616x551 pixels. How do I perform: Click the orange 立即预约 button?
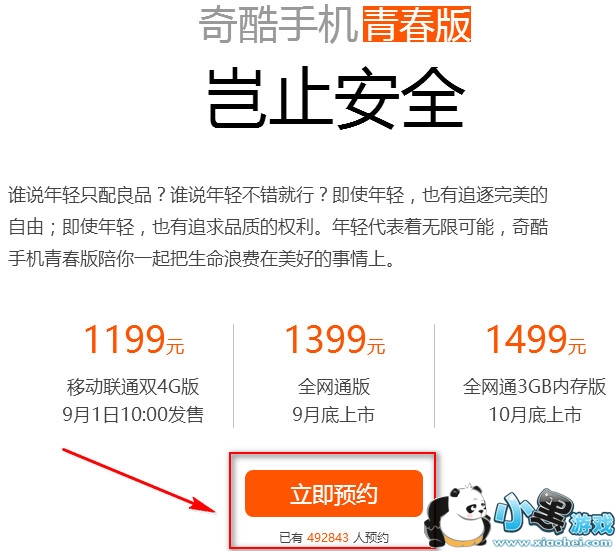tap(334, 494)
